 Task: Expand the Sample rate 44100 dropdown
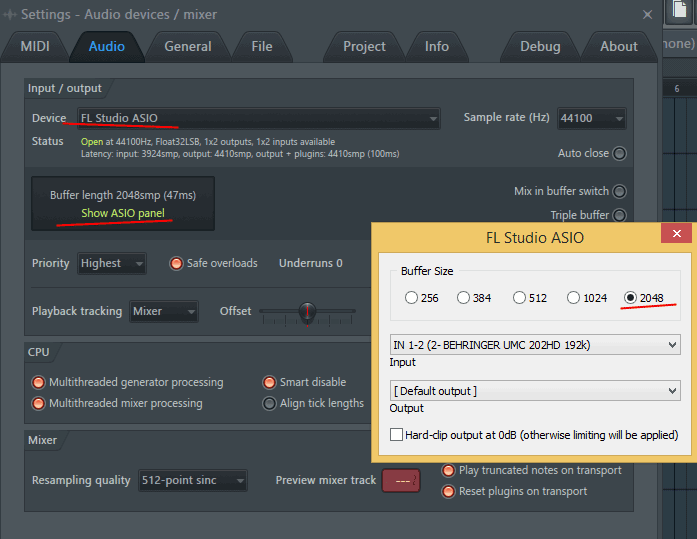(x=592, y=118)
